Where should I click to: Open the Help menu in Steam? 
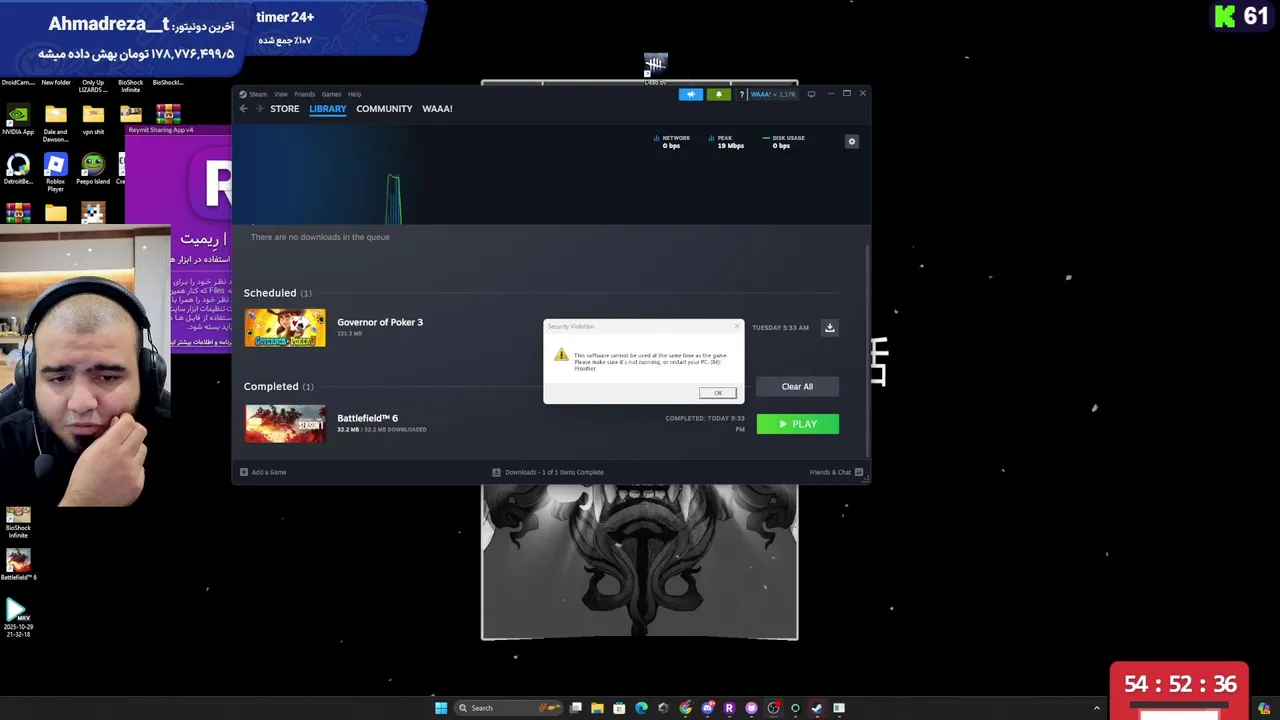354,94
